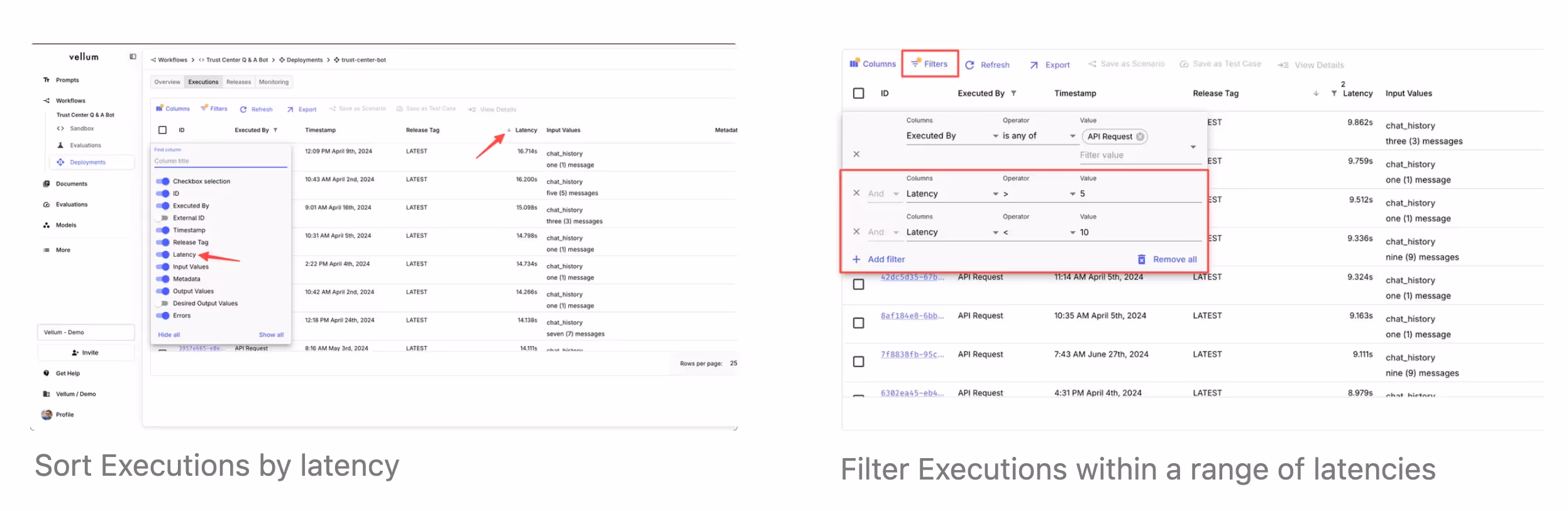Toggle Release Tag column visibility
Image resolution: width=1568 pixels, height=511 pixels.
pos(163,242)
